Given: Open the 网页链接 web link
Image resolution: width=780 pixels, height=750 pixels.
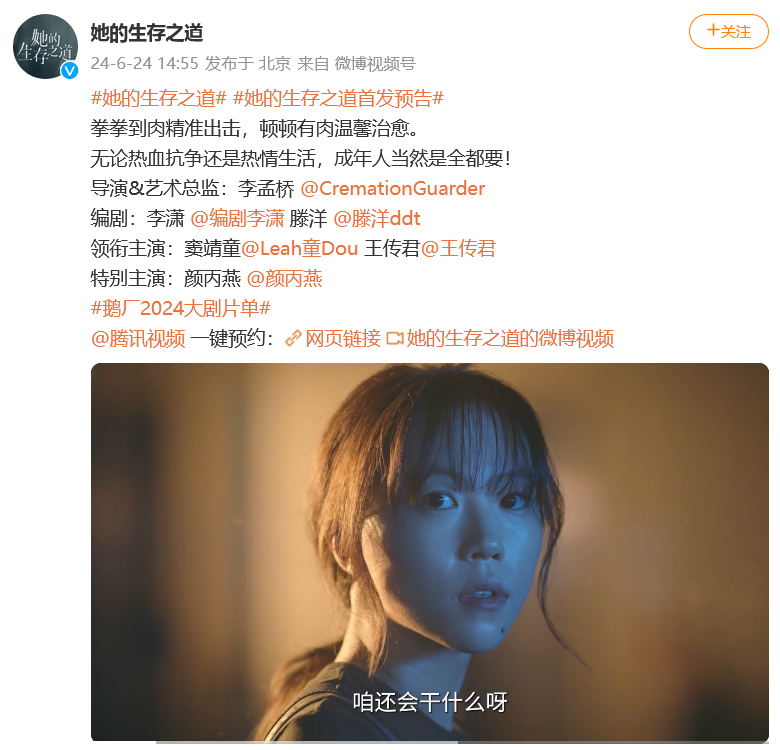Looking at the screenshot, I should (343, 339).
